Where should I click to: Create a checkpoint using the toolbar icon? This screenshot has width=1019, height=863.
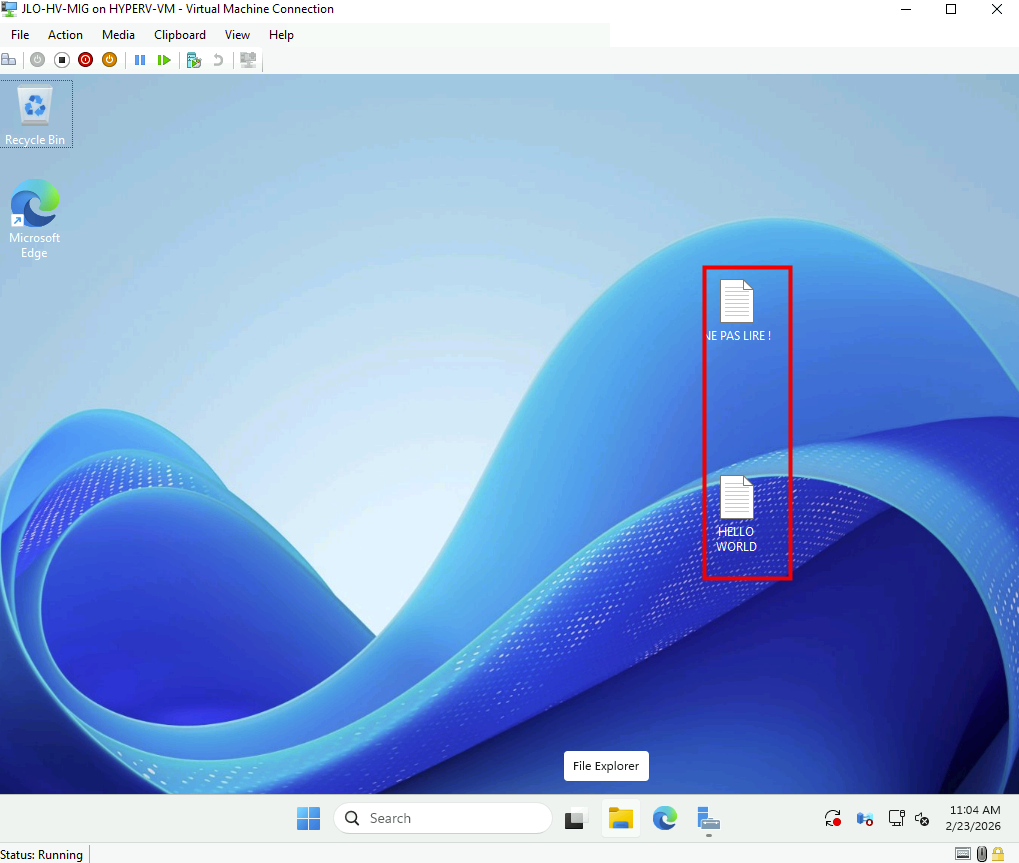click(194, 60)
